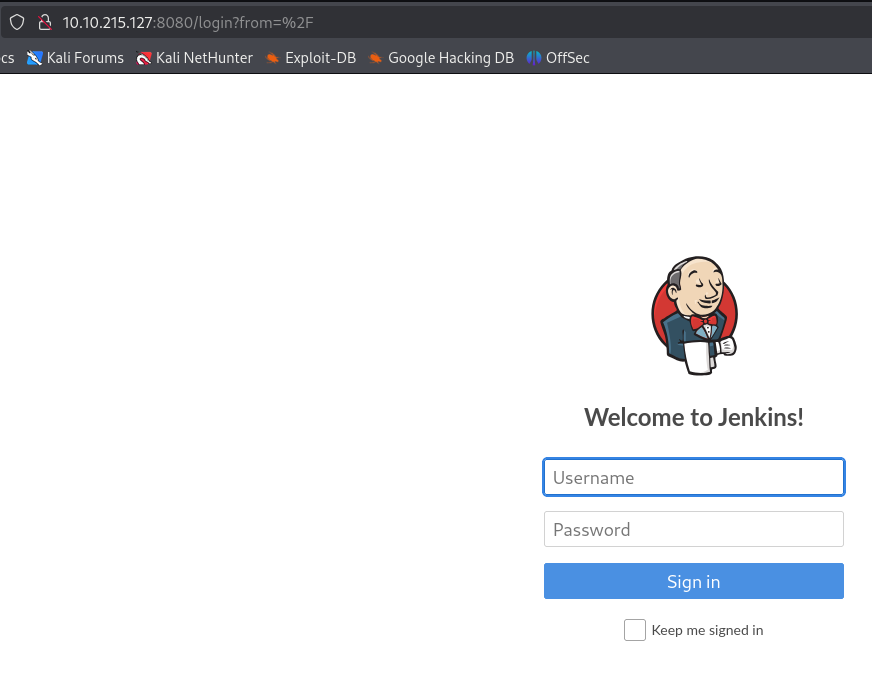
Task: Click the Kali Forums bookmark favicon
Action: pos(35,58)
